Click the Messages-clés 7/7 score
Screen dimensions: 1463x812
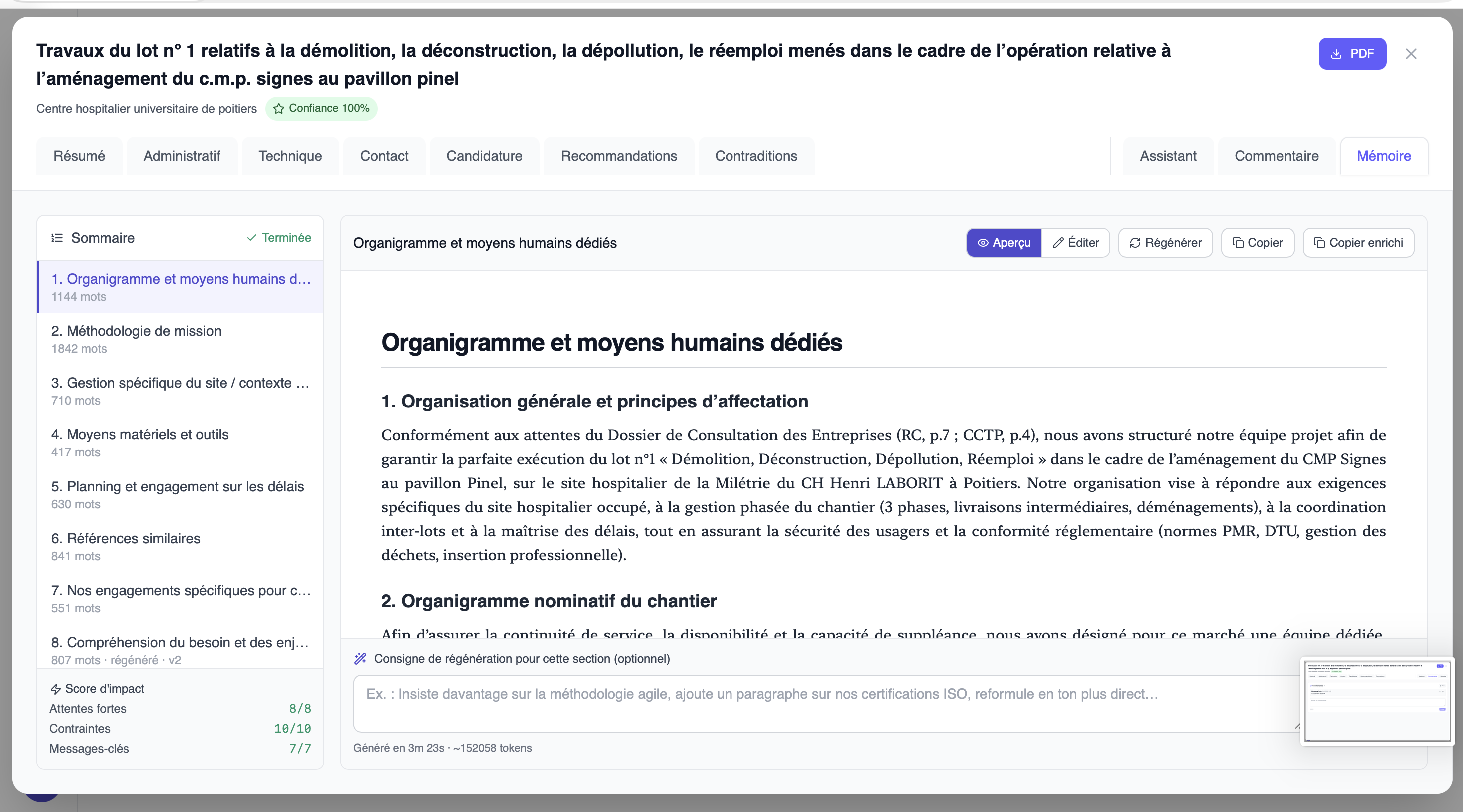coord(300,749)
